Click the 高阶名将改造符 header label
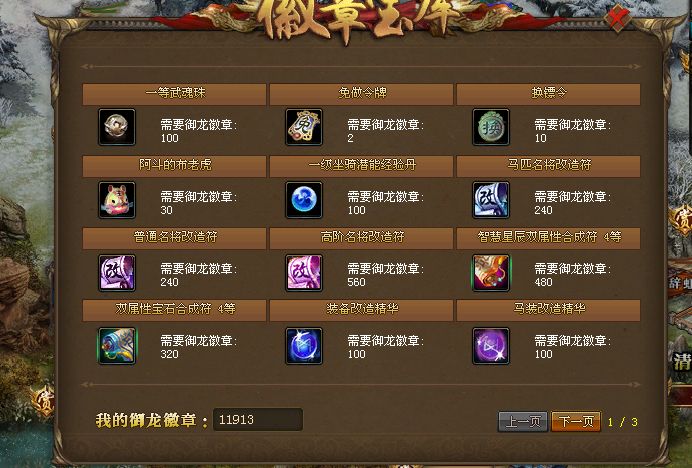 [x=362, y=237]
